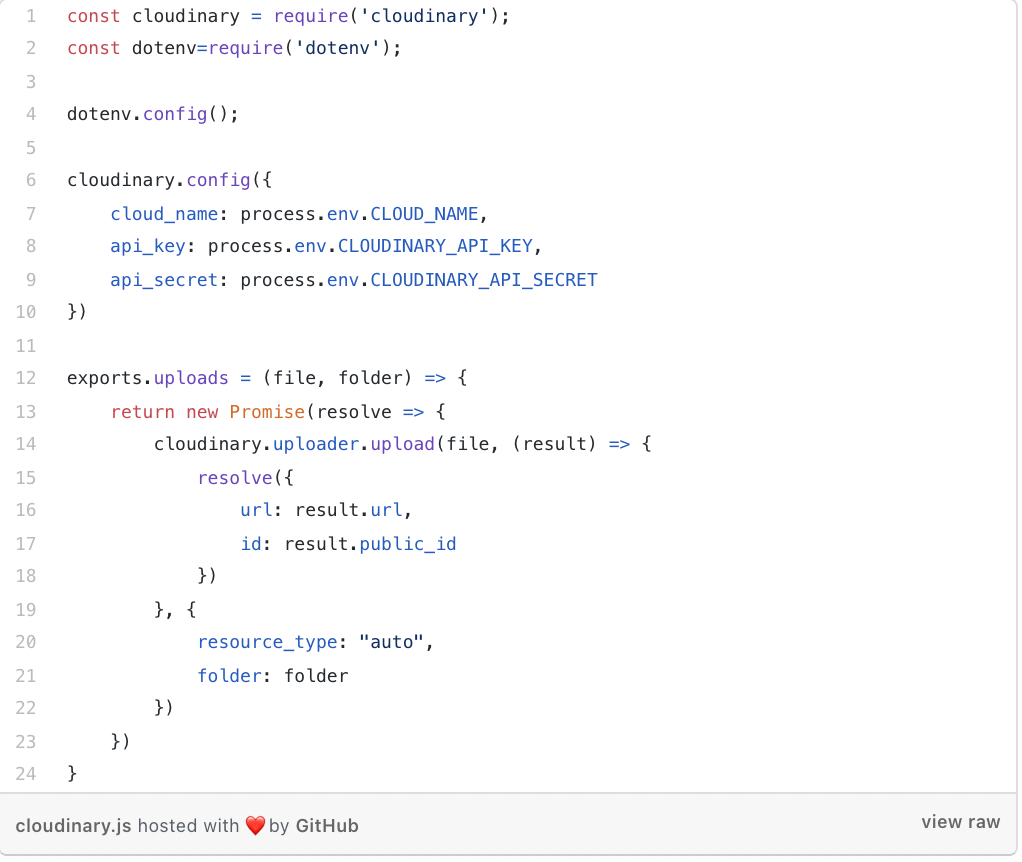Viewport: 1022px width, 862px height.
Task: Select line number 2
Action: pyautogui.click(x=31, y=48)
